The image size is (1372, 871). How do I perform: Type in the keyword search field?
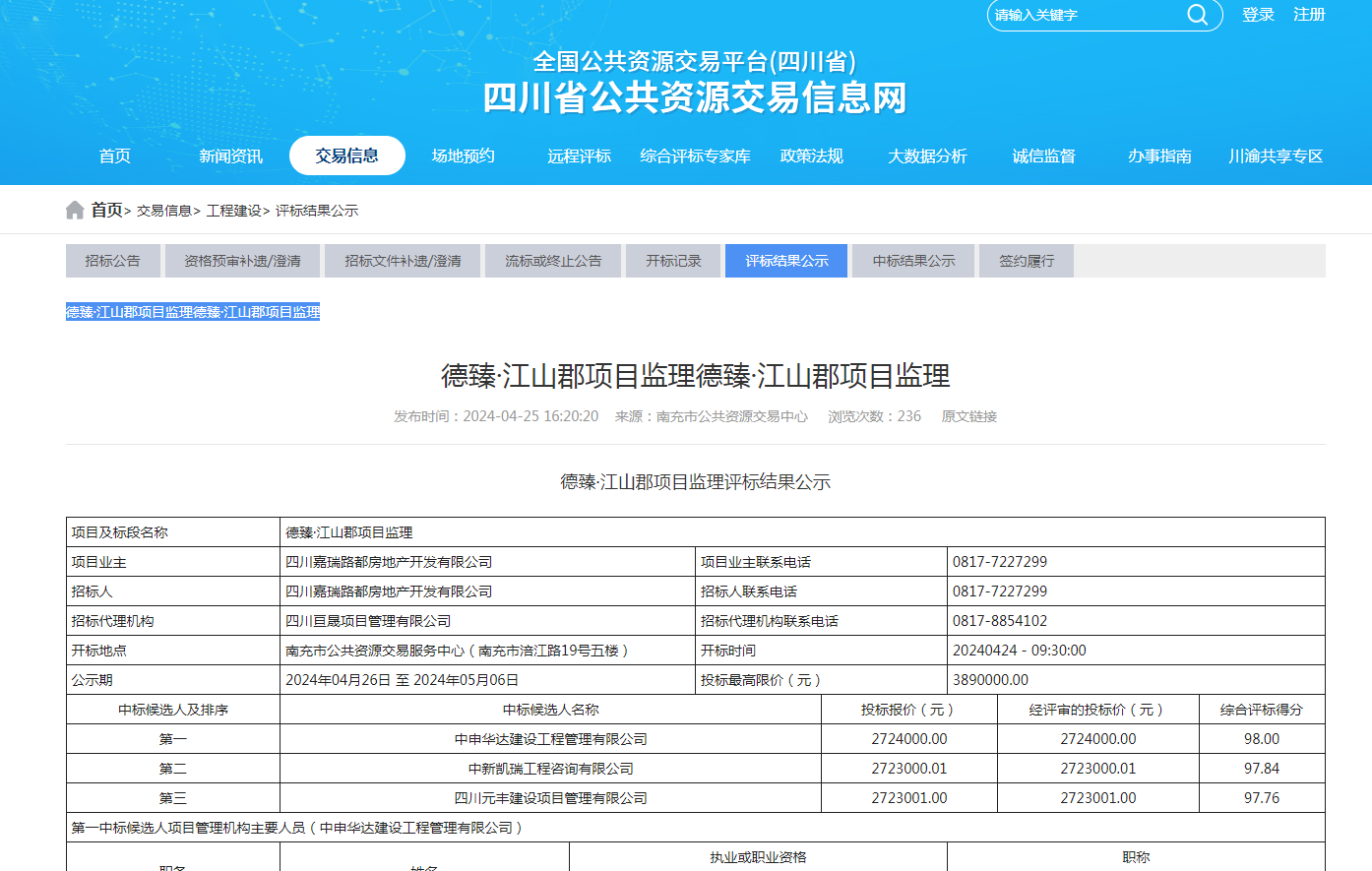click(1083, 15)
